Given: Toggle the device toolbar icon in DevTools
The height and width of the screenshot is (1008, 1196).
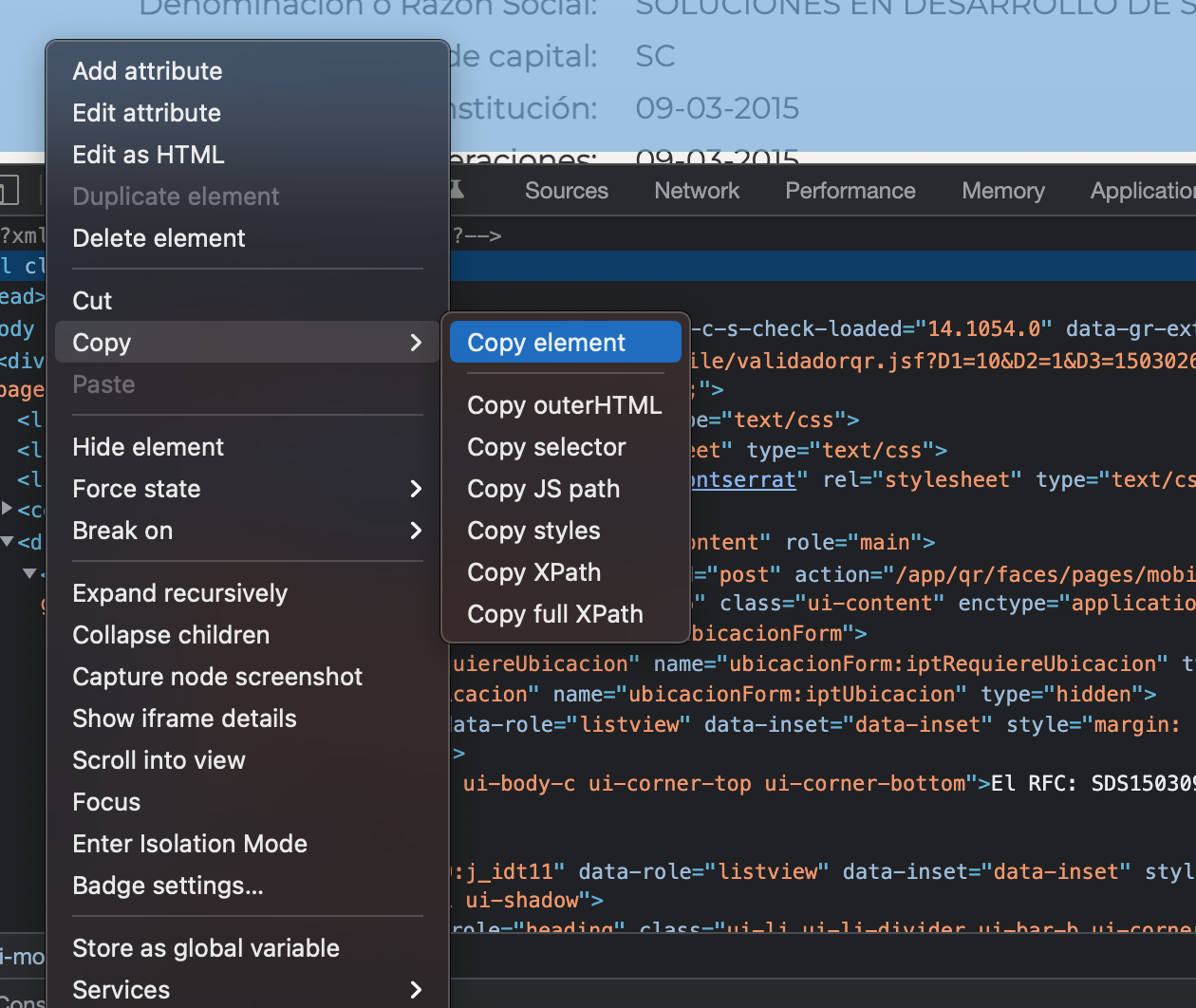Looking at the screenshot, I should point(8,191).
